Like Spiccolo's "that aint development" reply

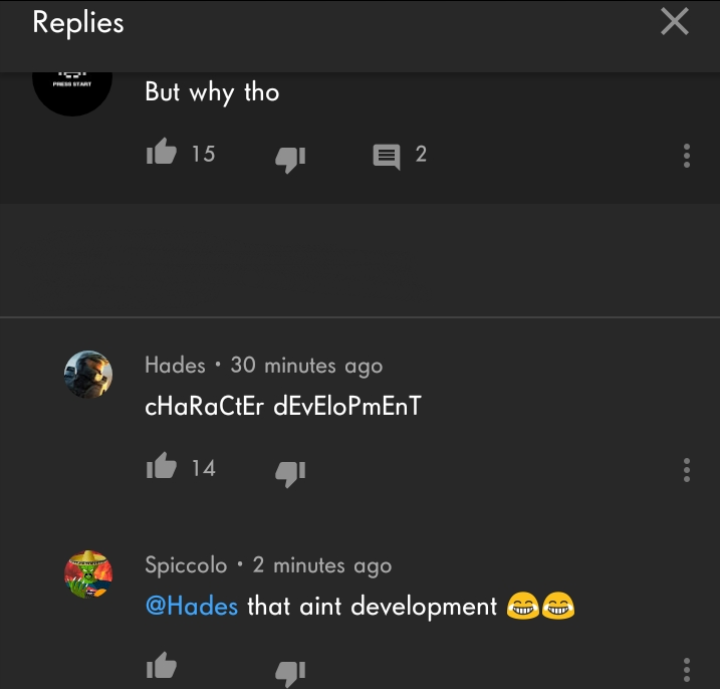tap(161, 666)
